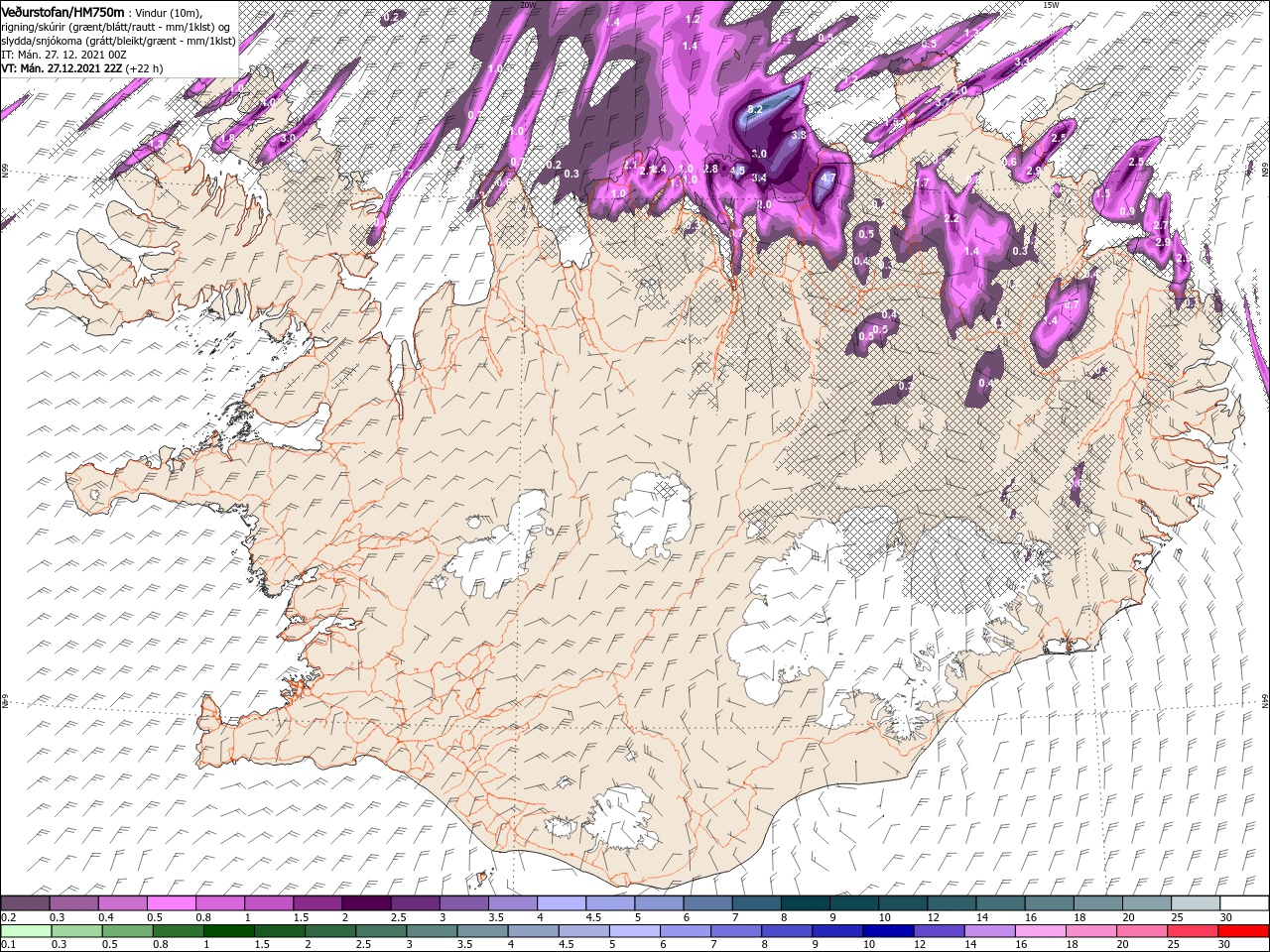
Task: Click the 0.2 label on the top legend row
Action: click(x=8, y=917)
